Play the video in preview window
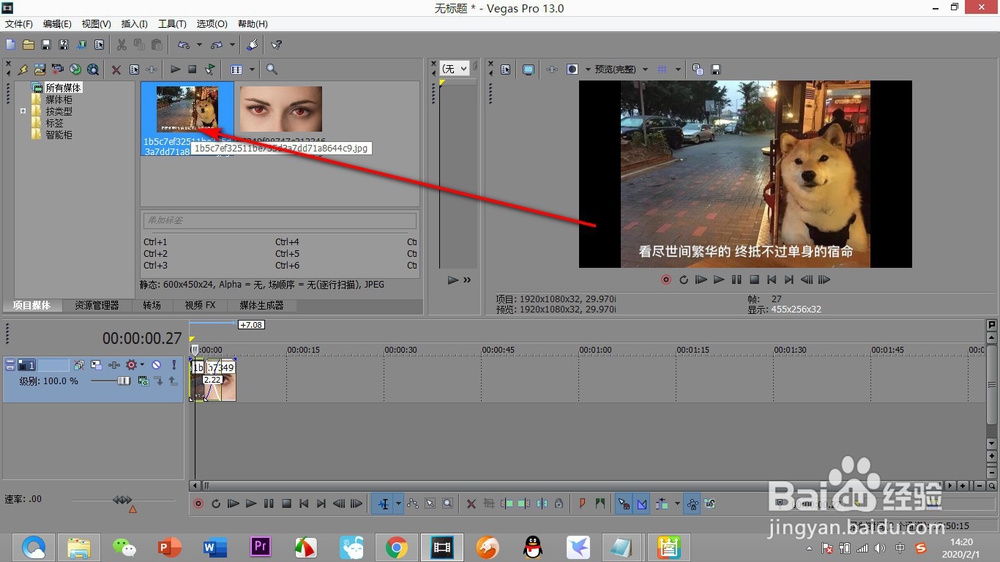 [x=719, y=279]
